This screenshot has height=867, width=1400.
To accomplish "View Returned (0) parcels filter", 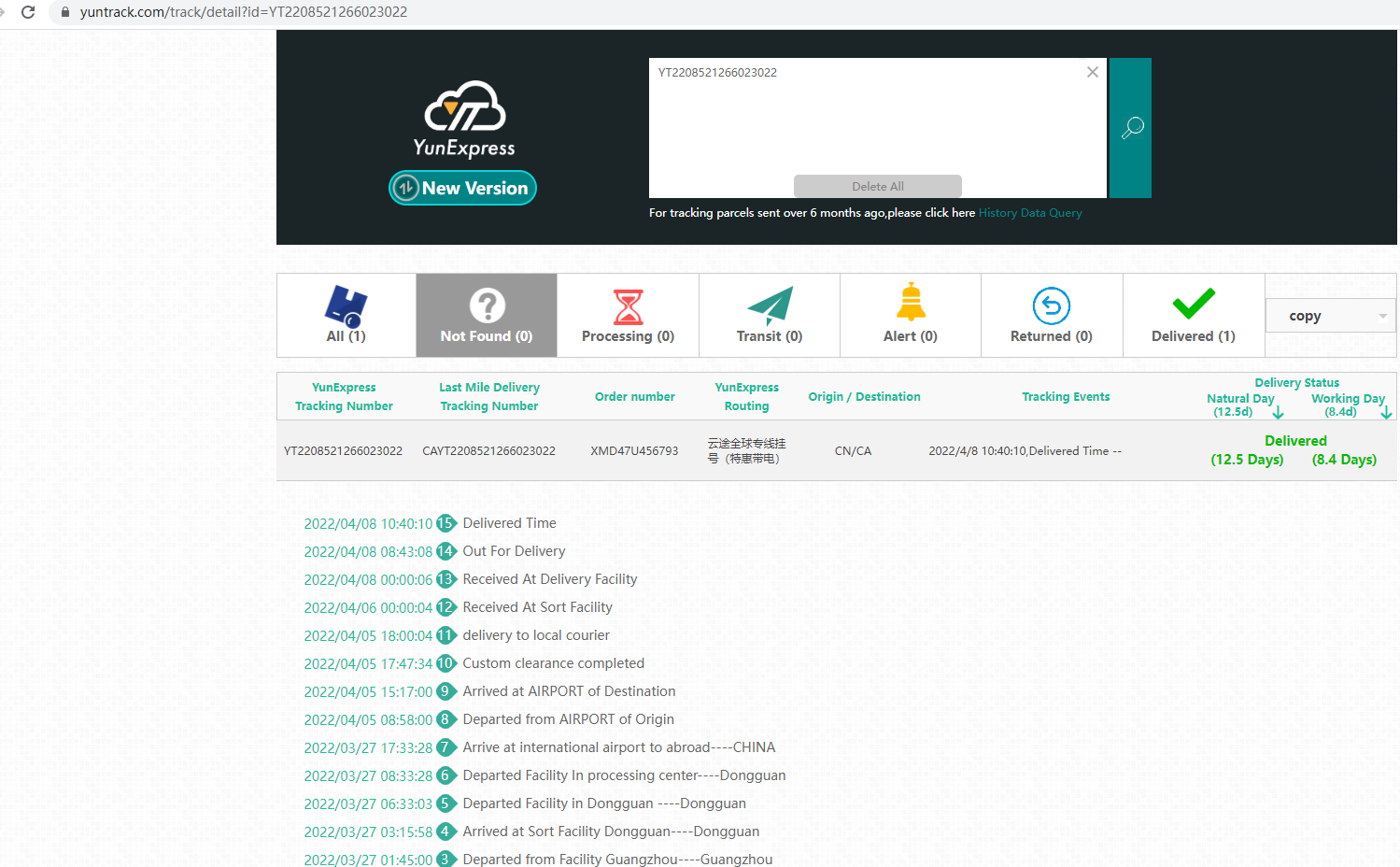I will 1051,316.
